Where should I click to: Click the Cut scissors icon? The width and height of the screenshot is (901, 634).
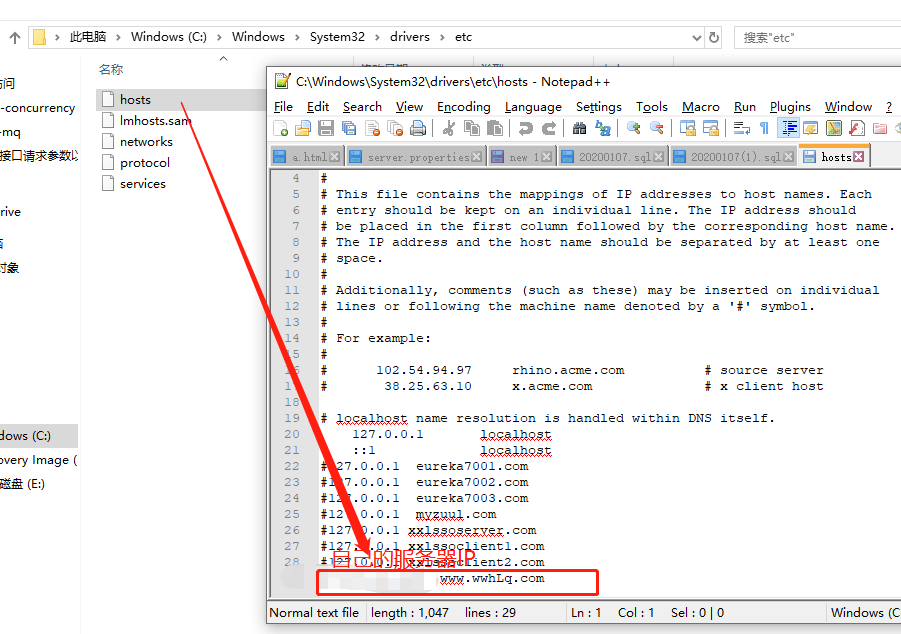pyautogui.click(x=449, y=128)
